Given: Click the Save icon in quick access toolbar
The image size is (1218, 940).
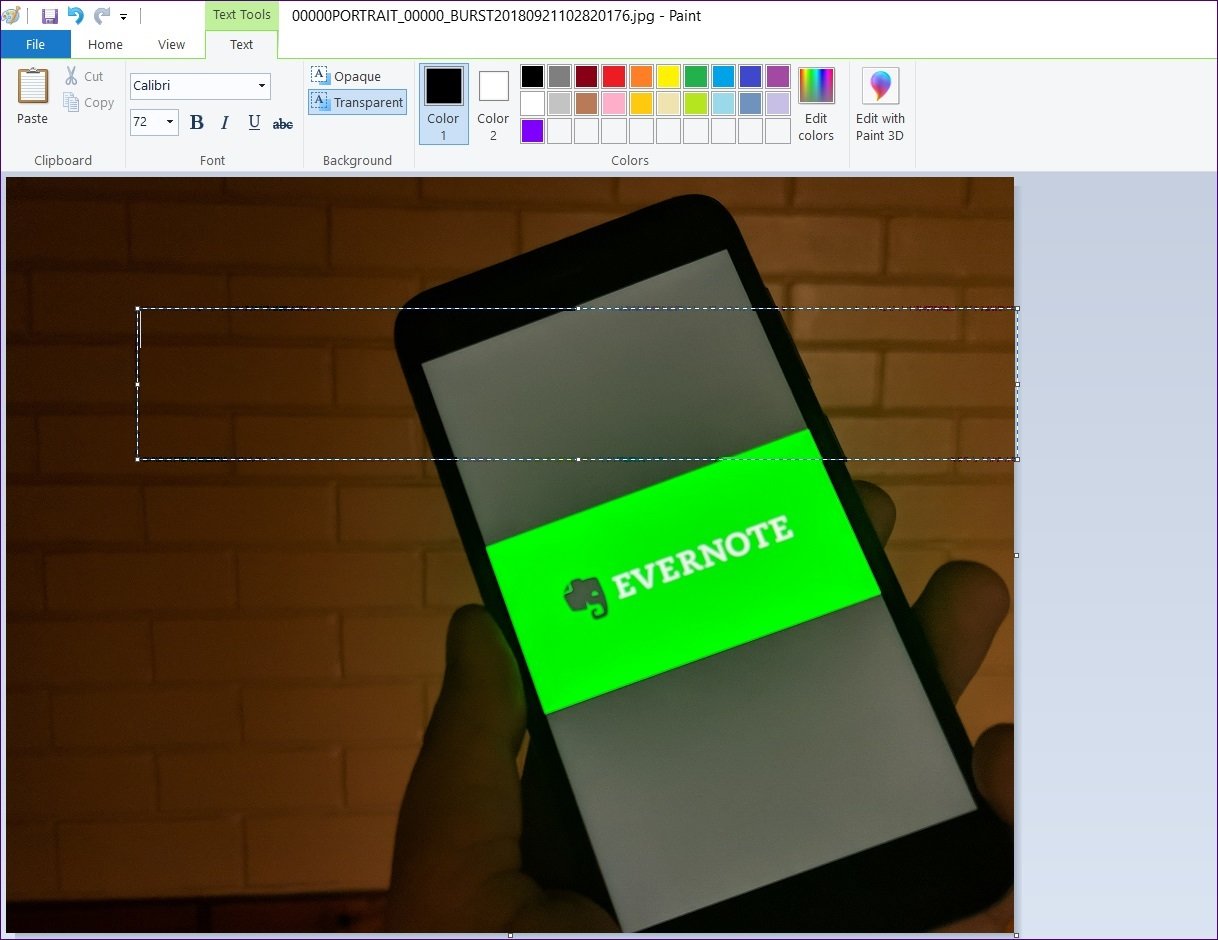Looking at the screenshot, I should [49, 16].
